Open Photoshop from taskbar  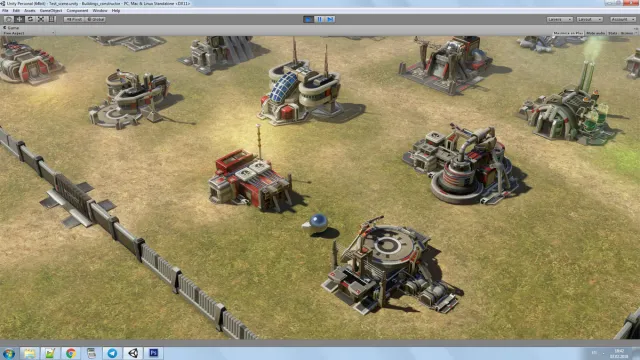pos(154,353)
